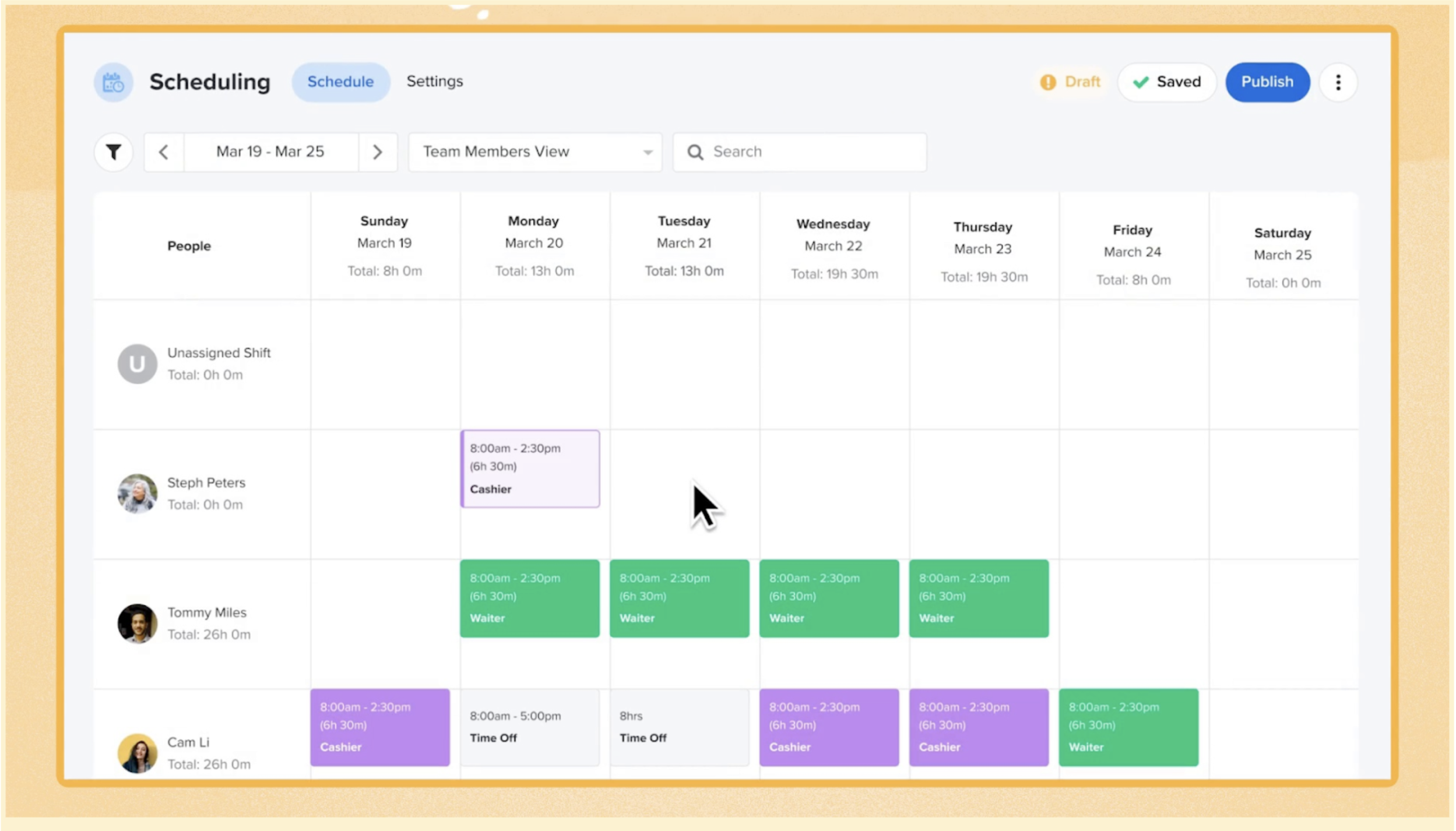Click the Unassigned Shift avatar icon
1456x831 pixels.
(137, 363)
